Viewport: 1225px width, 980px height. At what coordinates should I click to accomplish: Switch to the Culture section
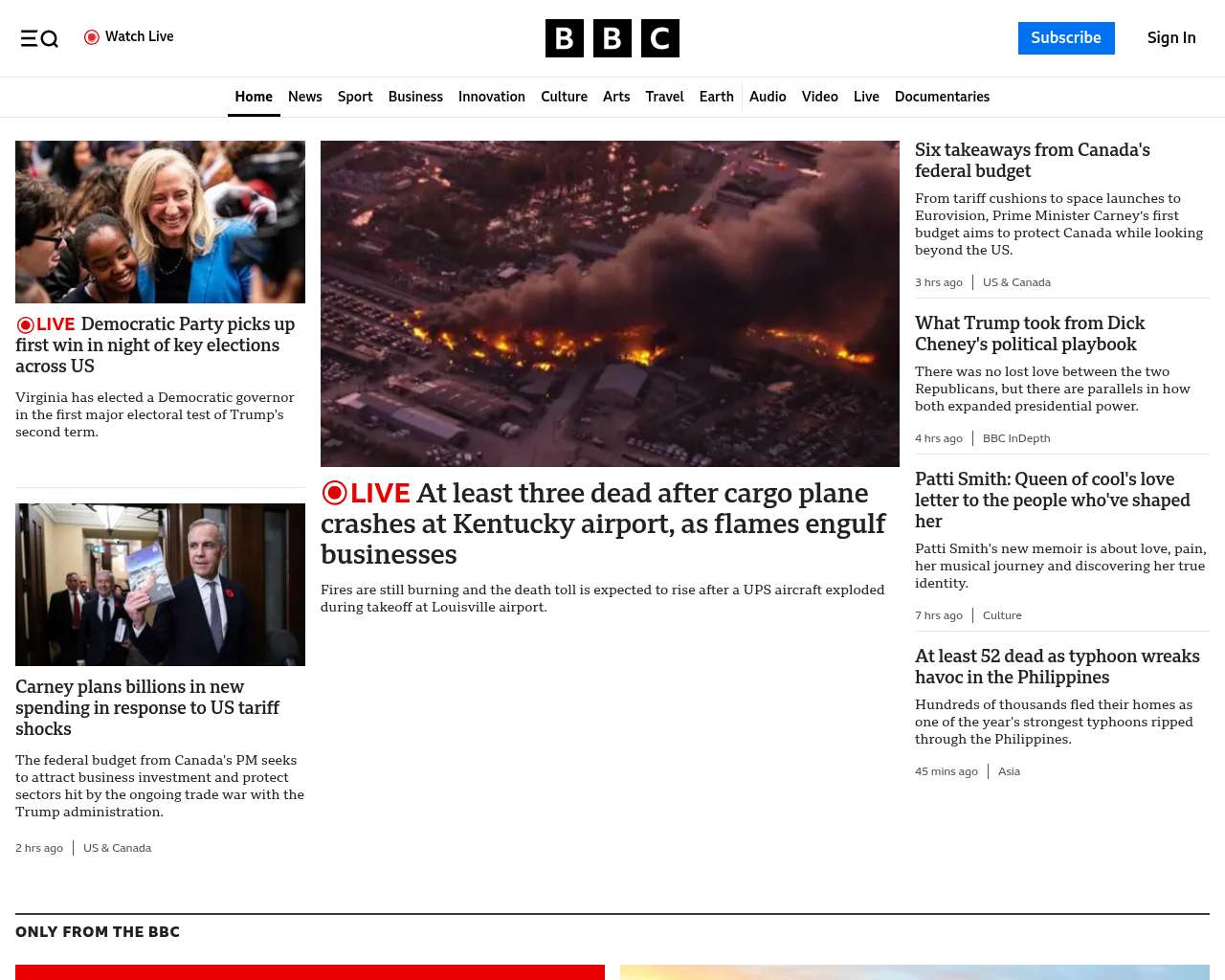coord(564,97)
